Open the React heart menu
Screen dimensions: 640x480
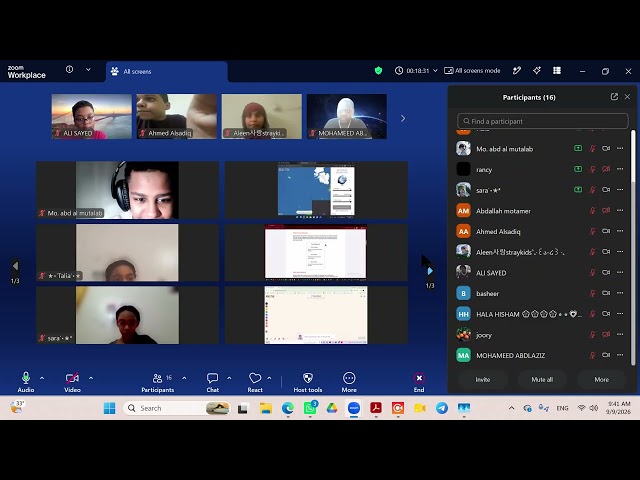(255, 382)
